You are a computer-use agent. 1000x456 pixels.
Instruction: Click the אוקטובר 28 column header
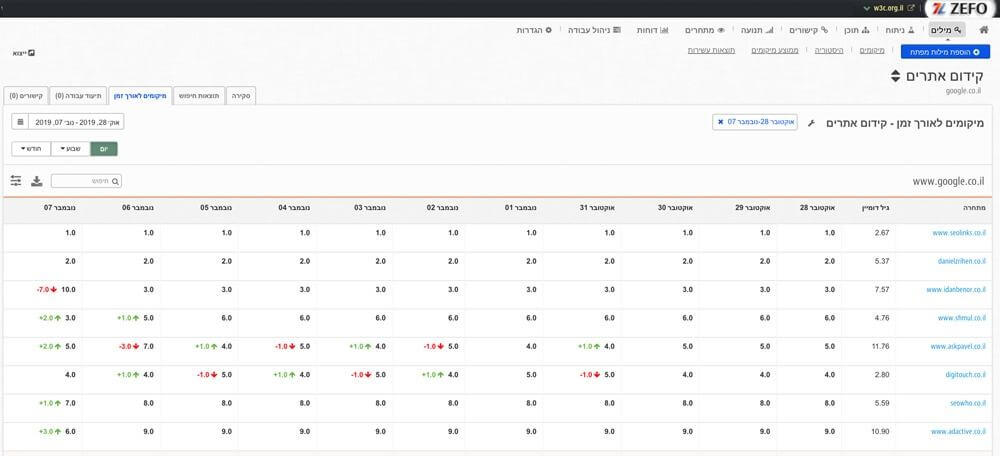(816, 208)
